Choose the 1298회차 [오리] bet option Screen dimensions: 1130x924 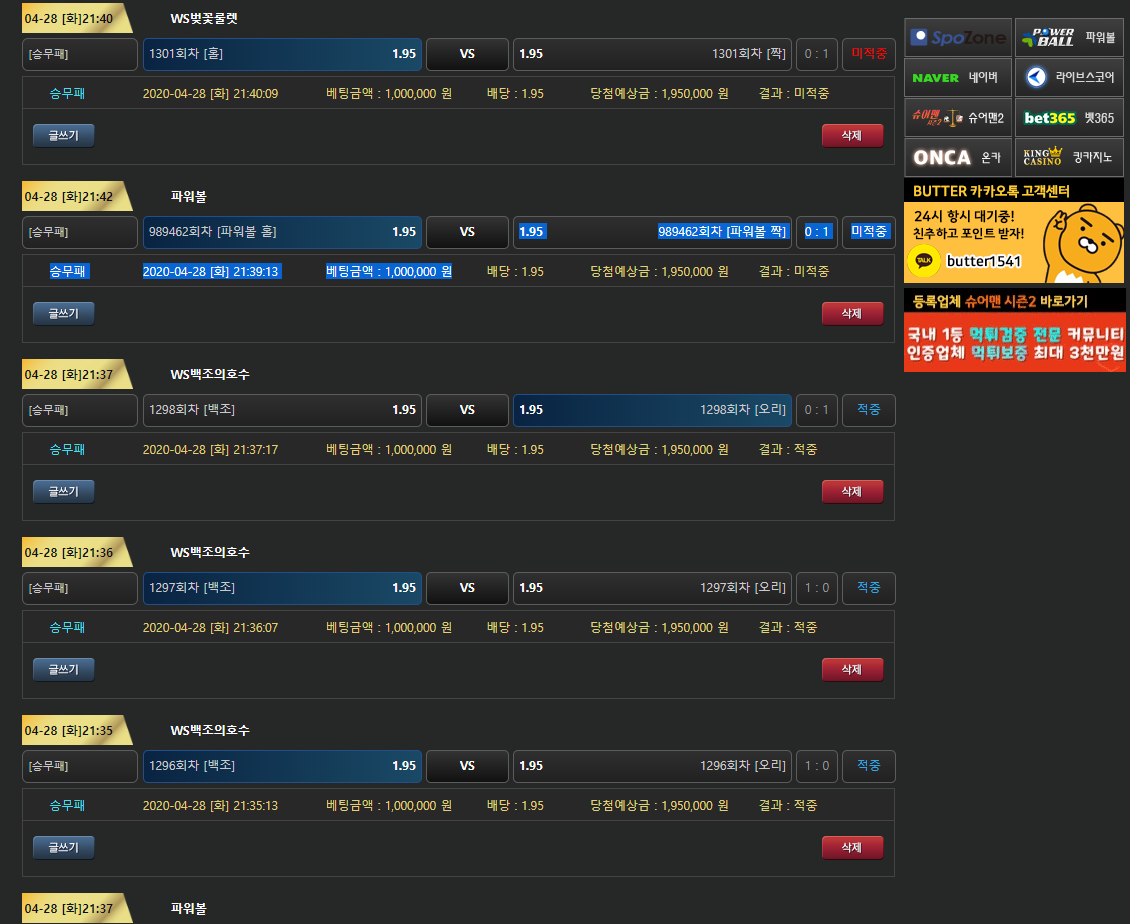point(652,410)
